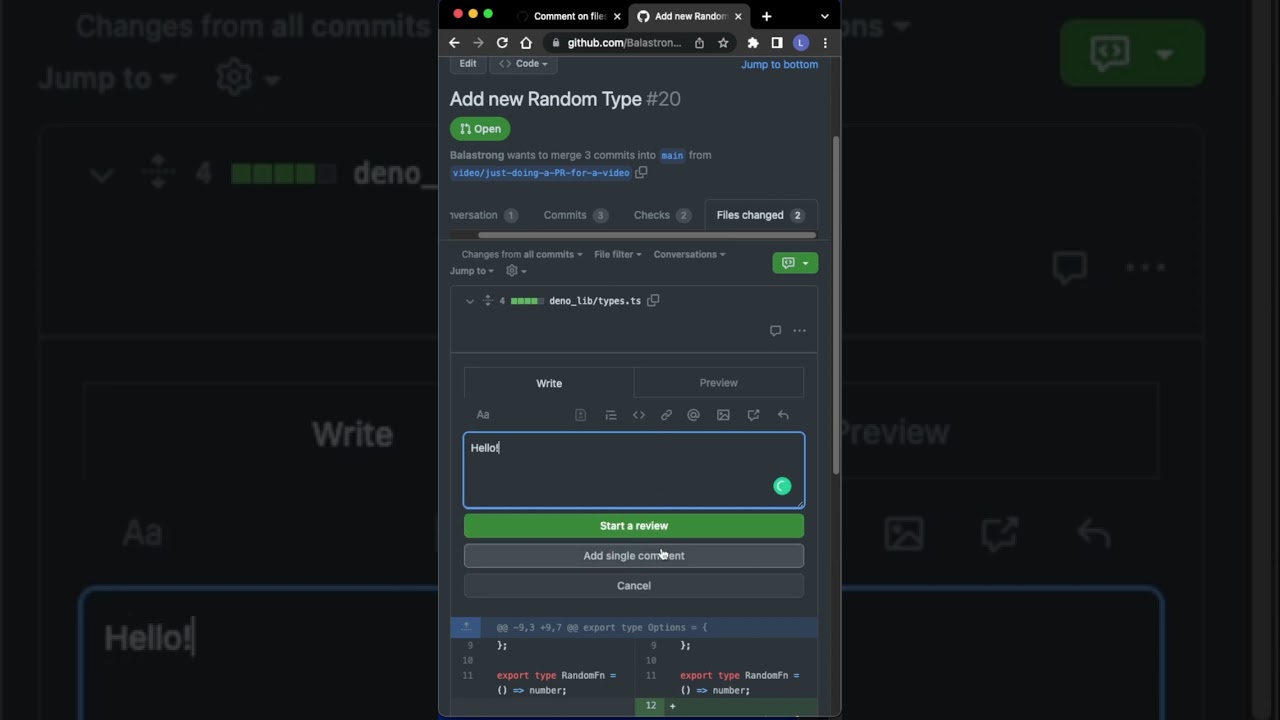Close the Add new Random browser tab
This screenshot has height=720, width=1280.
coord(739,16)
